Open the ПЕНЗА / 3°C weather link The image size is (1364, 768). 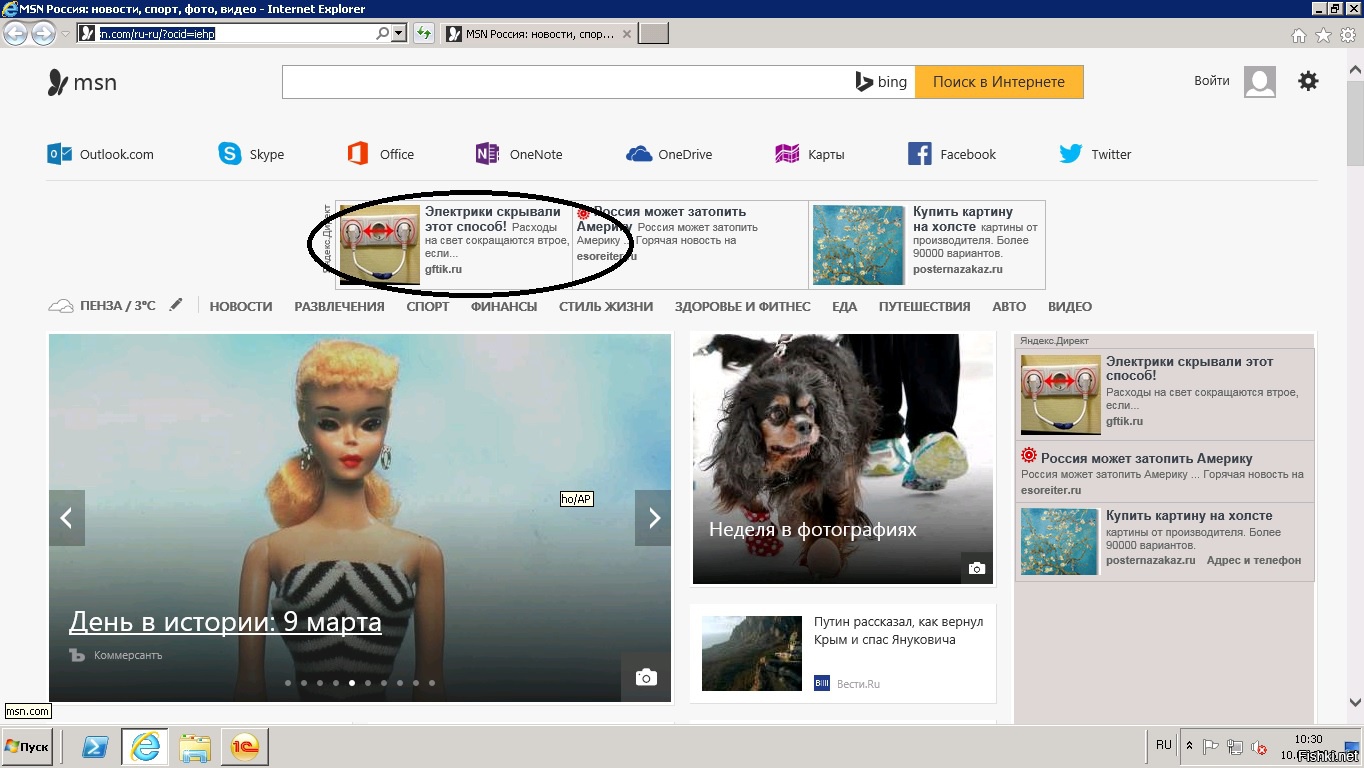(102, 306)
